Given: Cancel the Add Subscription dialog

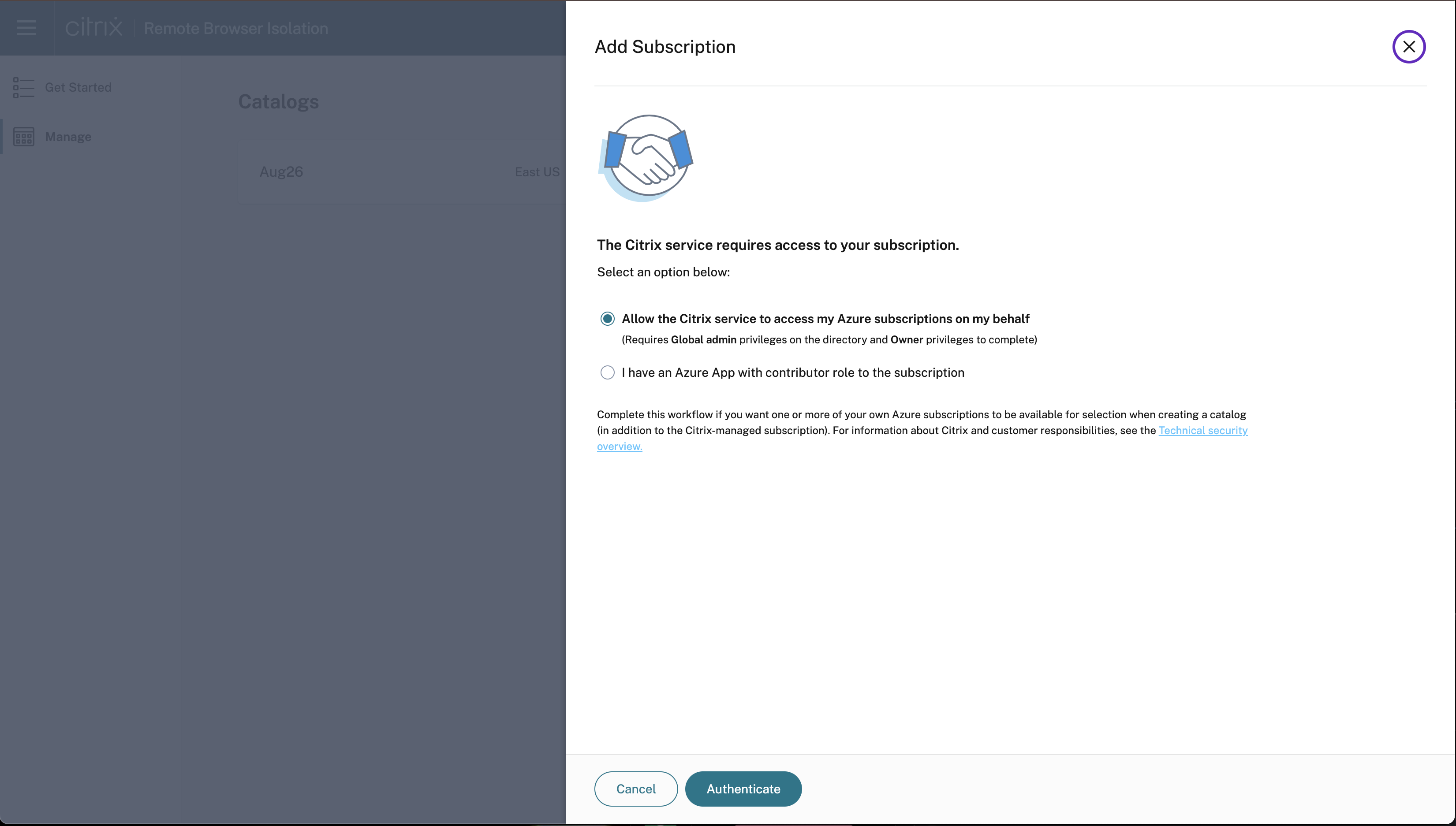Looking at the screenshot, I should pyautogui.click(x=635, y=789).
